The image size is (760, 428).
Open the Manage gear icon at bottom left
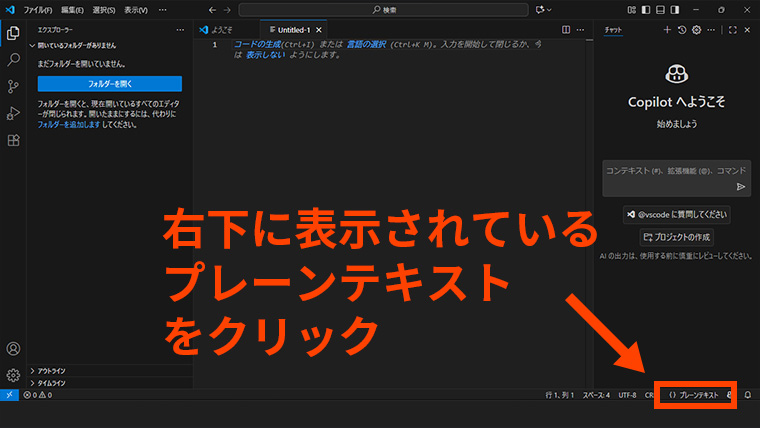[13, 375]
